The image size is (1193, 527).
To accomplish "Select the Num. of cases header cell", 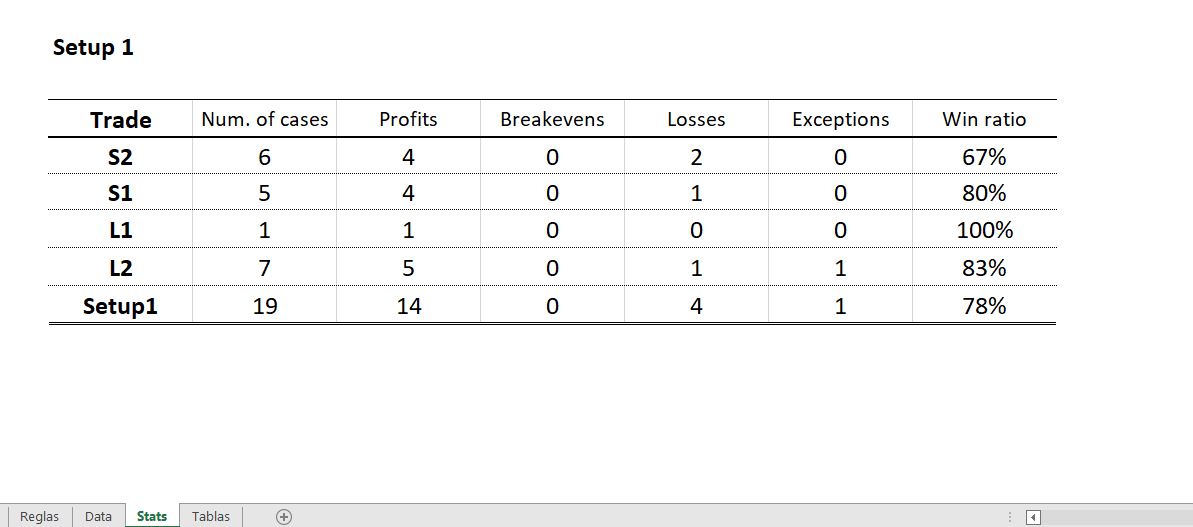I will [x=265, y=119].
